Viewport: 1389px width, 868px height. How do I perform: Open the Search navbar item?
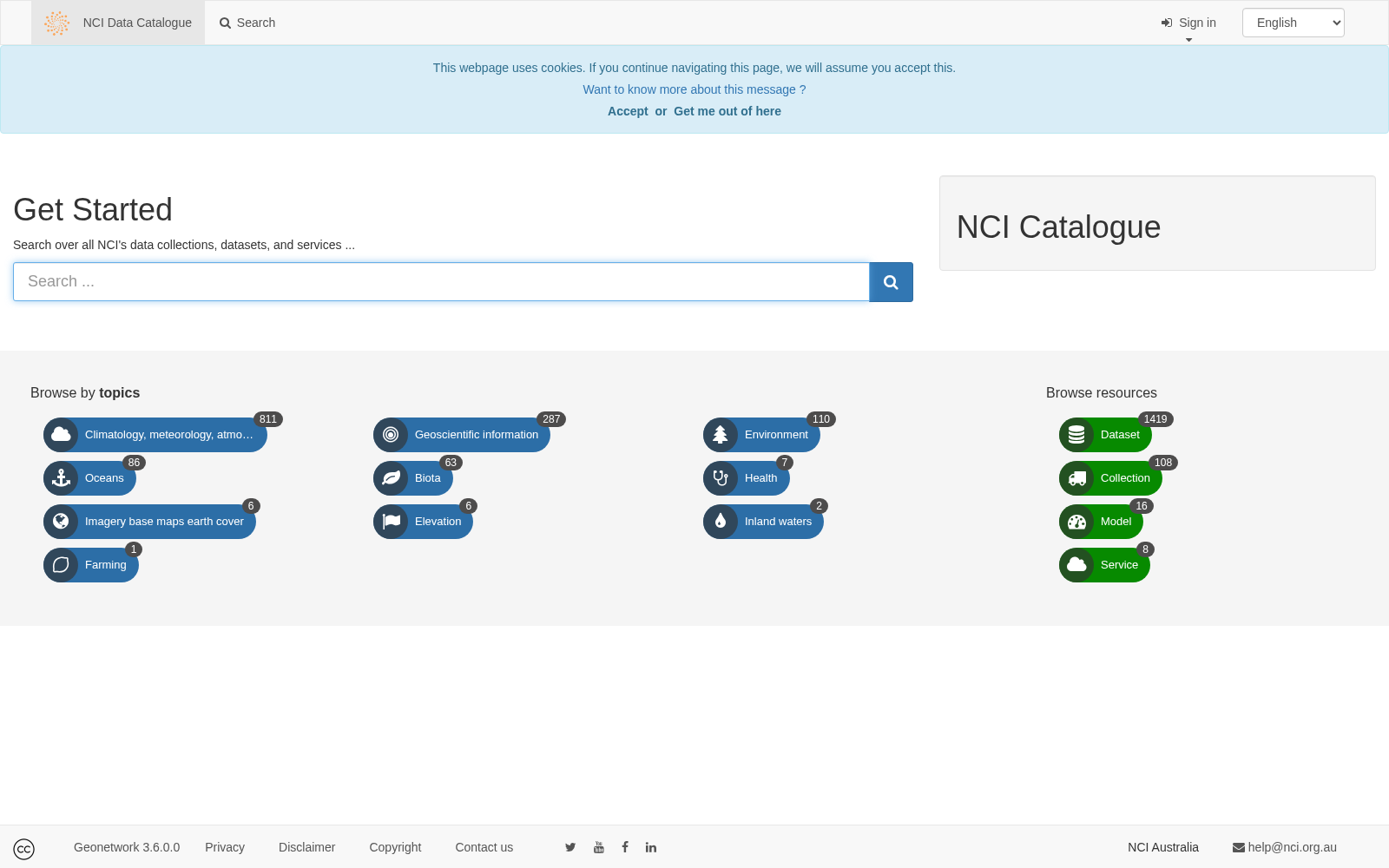pos(247,23)
